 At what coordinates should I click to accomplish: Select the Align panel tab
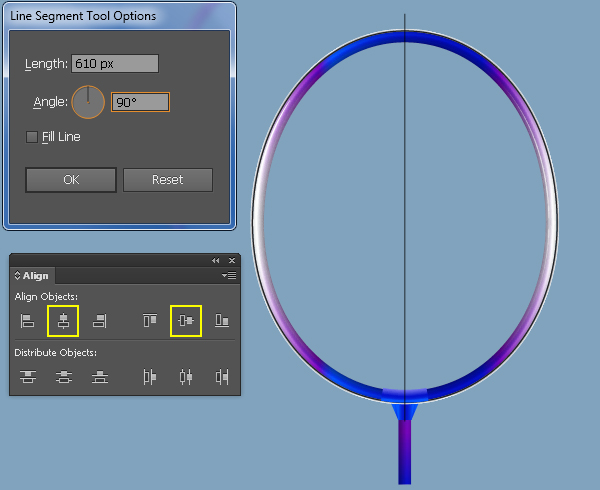coord(33,275)
